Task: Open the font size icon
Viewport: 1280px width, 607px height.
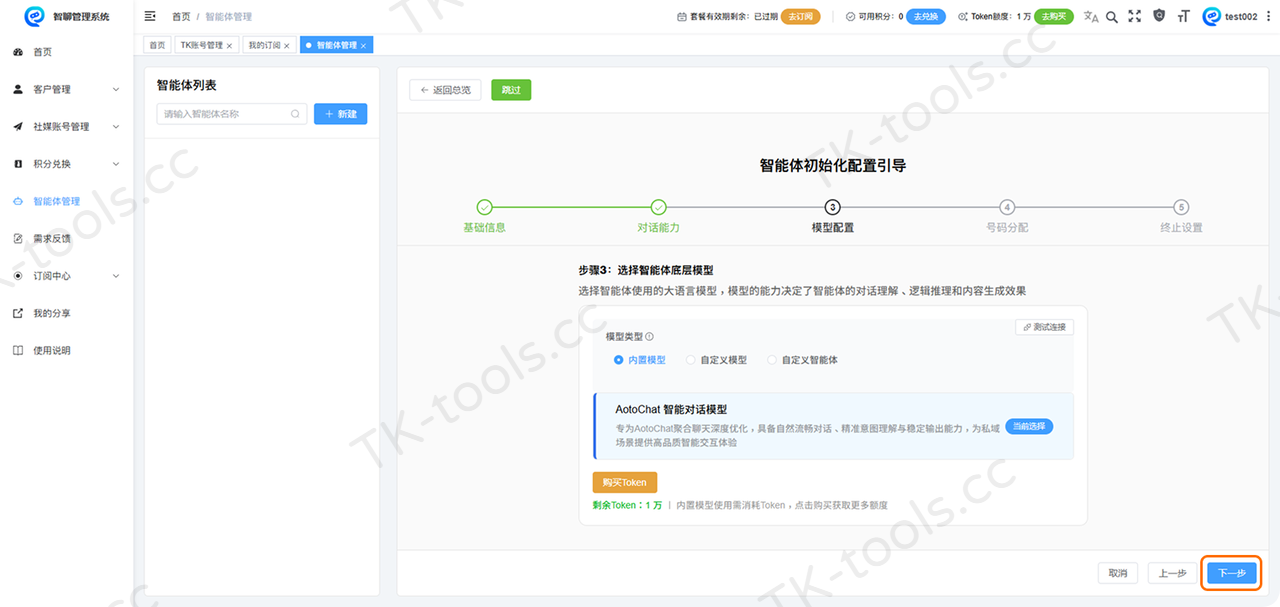Action: click(x=1184, y=16)
